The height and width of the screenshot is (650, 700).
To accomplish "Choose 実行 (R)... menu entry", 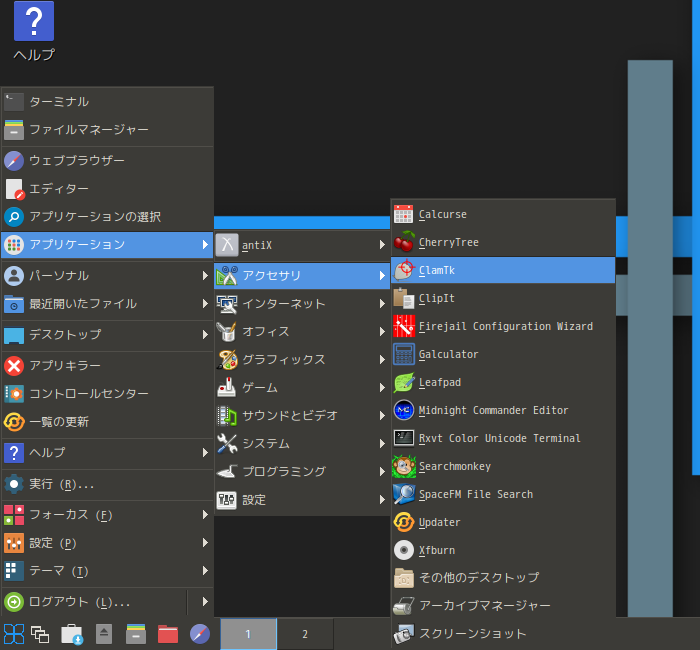I will click(x=107, y=484).
